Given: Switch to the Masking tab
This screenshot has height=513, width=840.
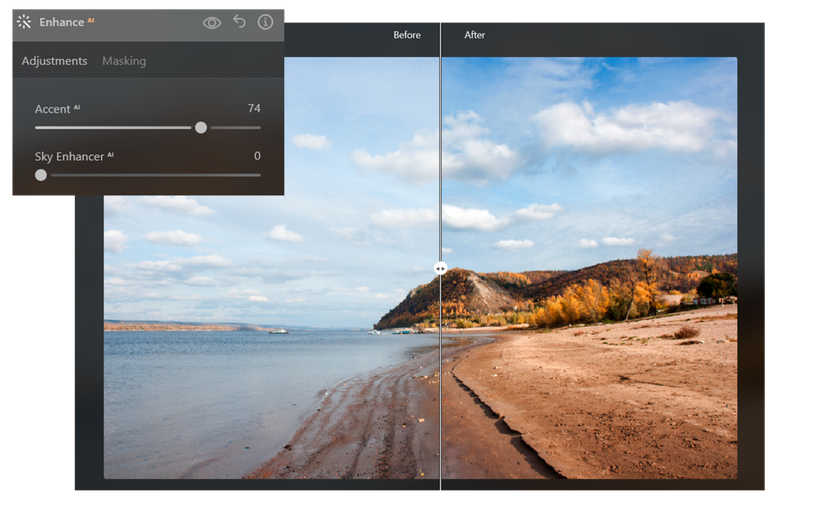Looking at the screenshot, I should coord(124,61).
